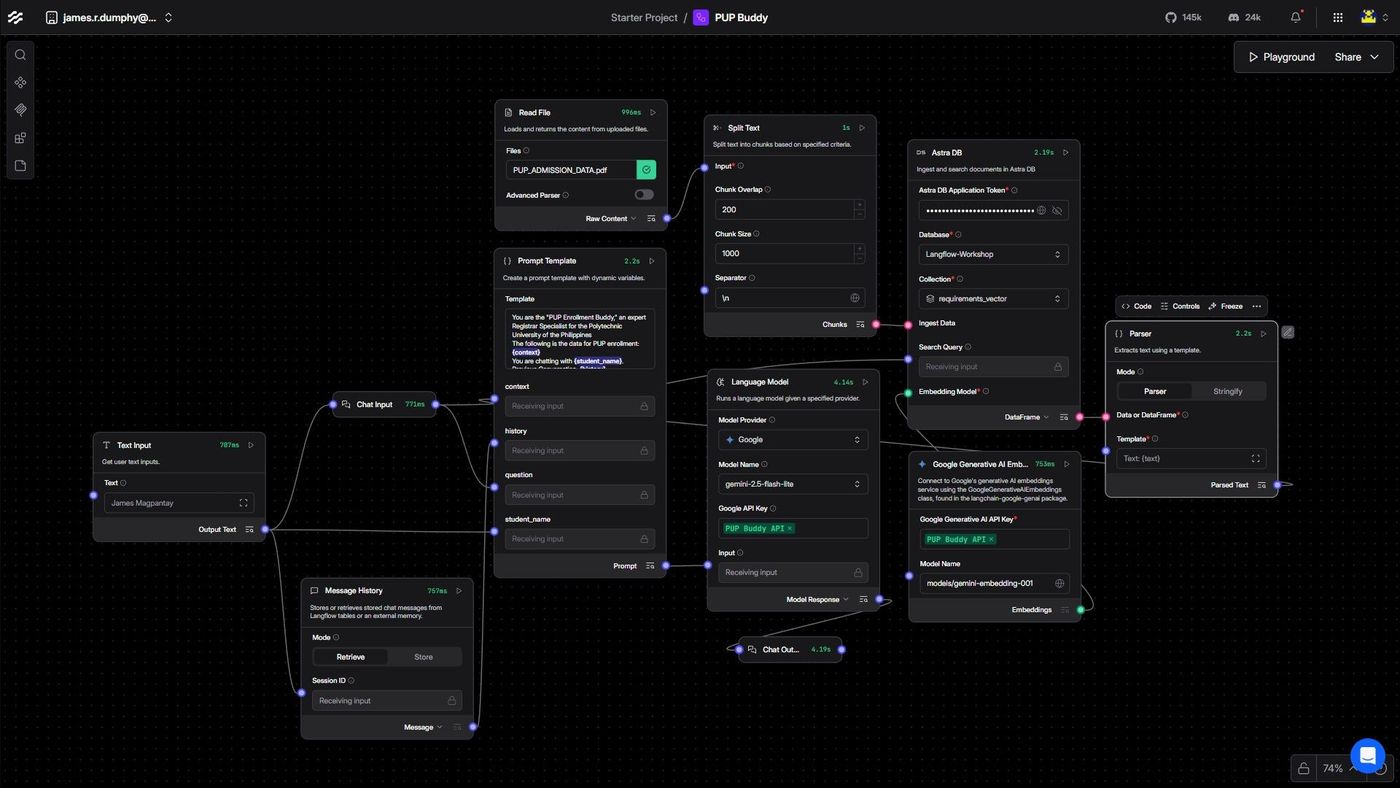Image resolution: width=1400 pixels, height=788 pixels.
Task: Expand the Raw Content output selector
Action: tap(611, 218)
